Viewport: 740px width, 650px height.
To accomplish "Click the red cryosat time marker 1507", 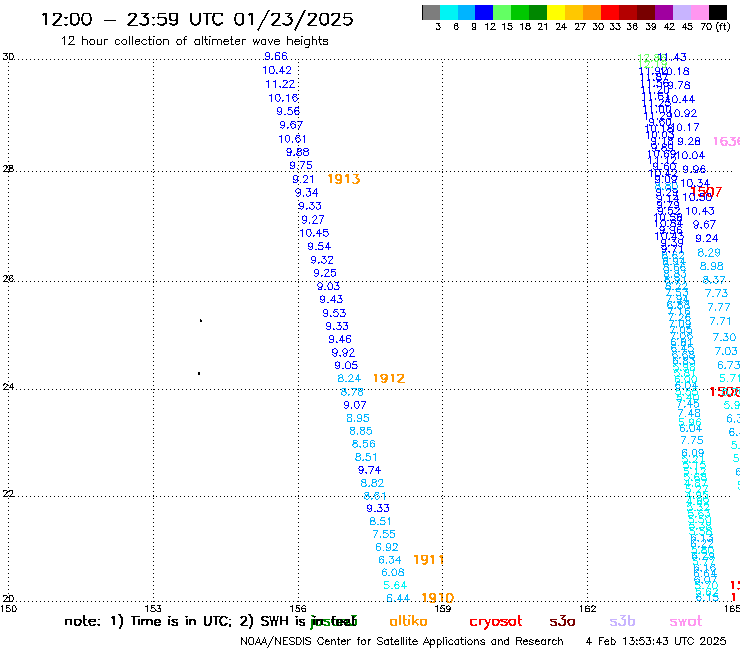I will [706, 192].
